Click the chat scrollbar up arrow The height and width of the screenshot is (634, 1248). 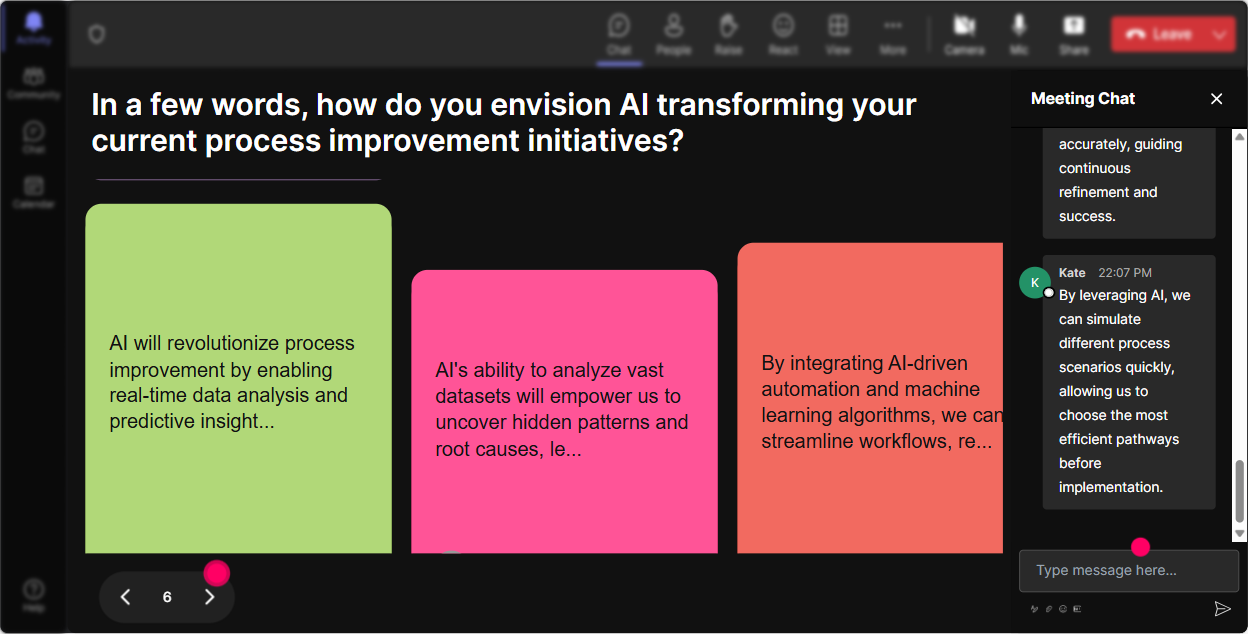pos(1240,135)
